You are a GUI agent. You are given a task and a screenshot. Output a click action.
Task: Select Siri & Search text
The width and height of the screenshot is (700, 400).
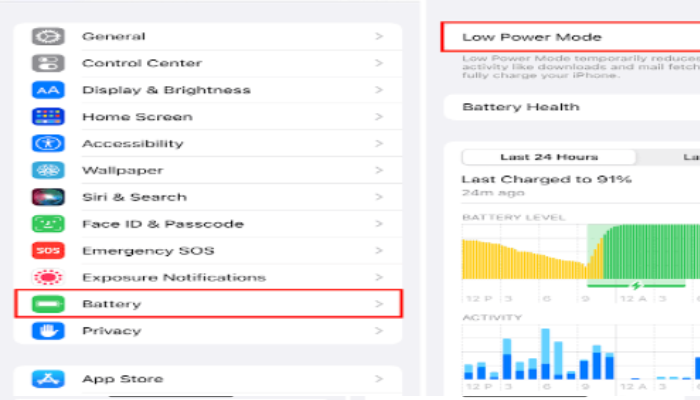tap(134, 197)
